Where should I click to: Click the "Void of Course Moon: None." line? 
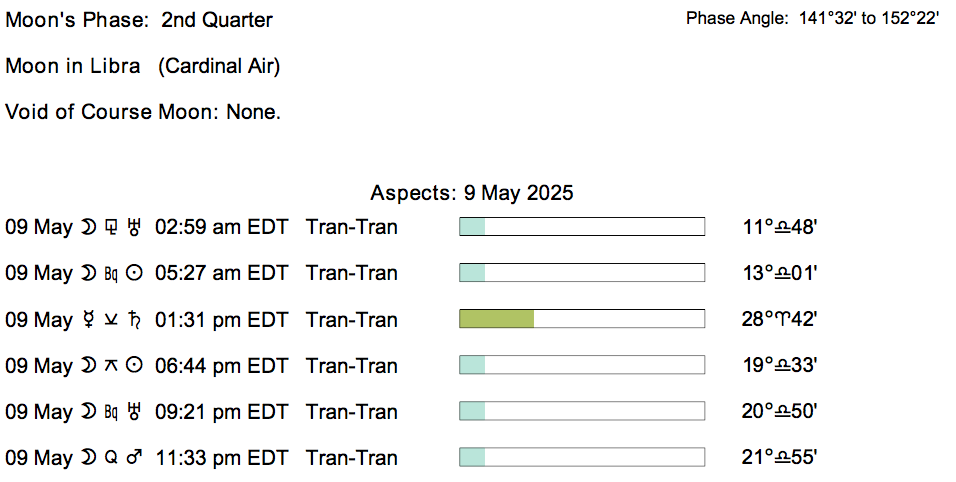pos(143,112)
